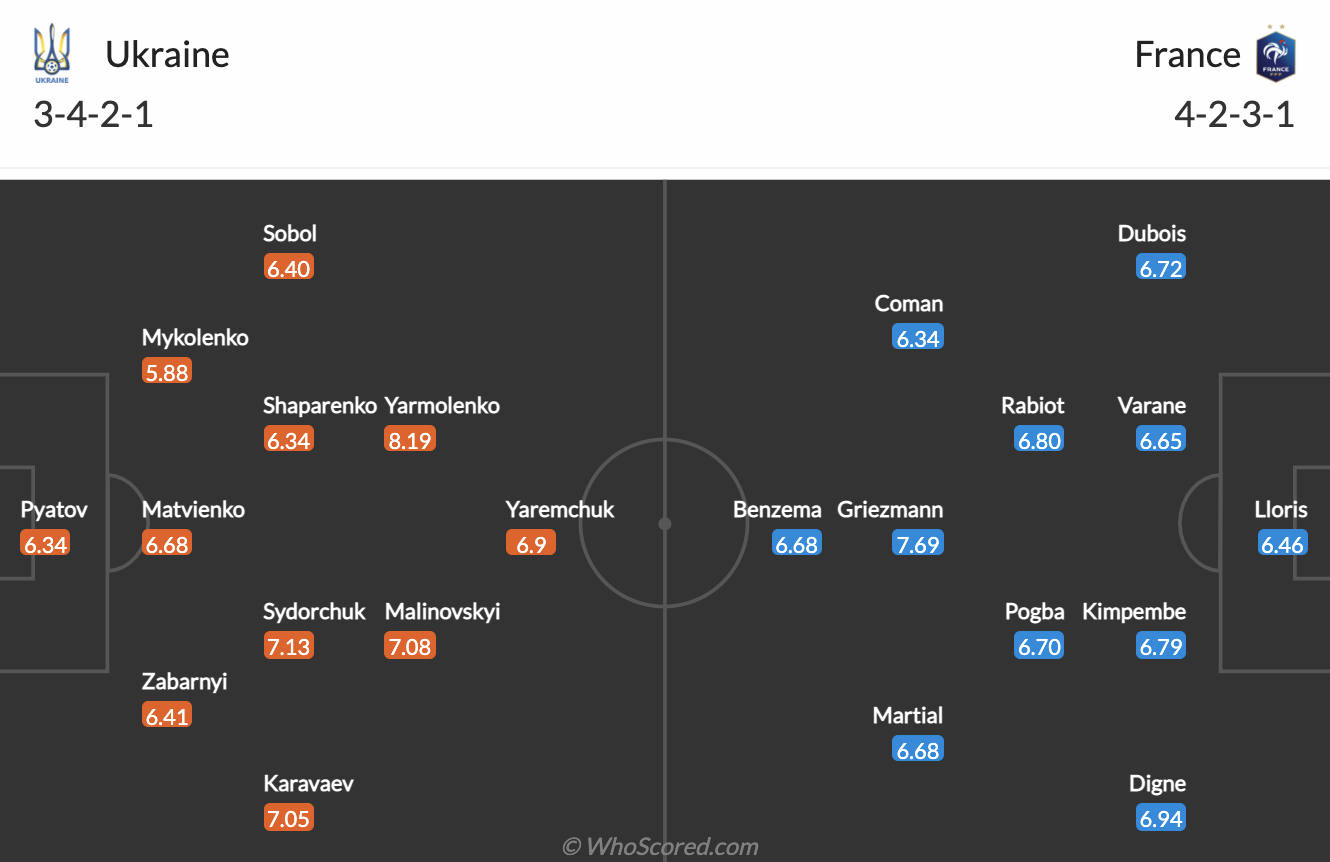Click Sydorchuk's 7.13 rating badge
The image size is (1330, 862).
click(289, 646)
